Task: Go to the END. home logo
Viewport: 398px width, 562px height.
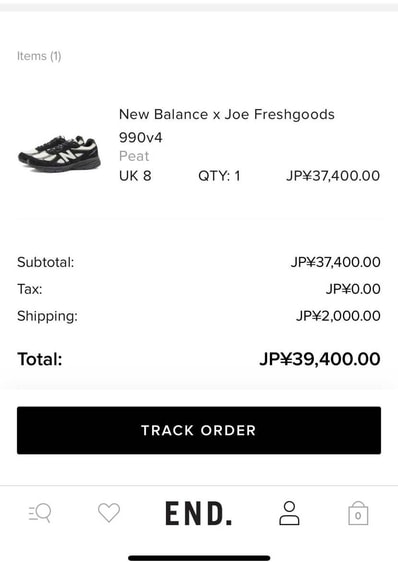Action: (199, 513)
